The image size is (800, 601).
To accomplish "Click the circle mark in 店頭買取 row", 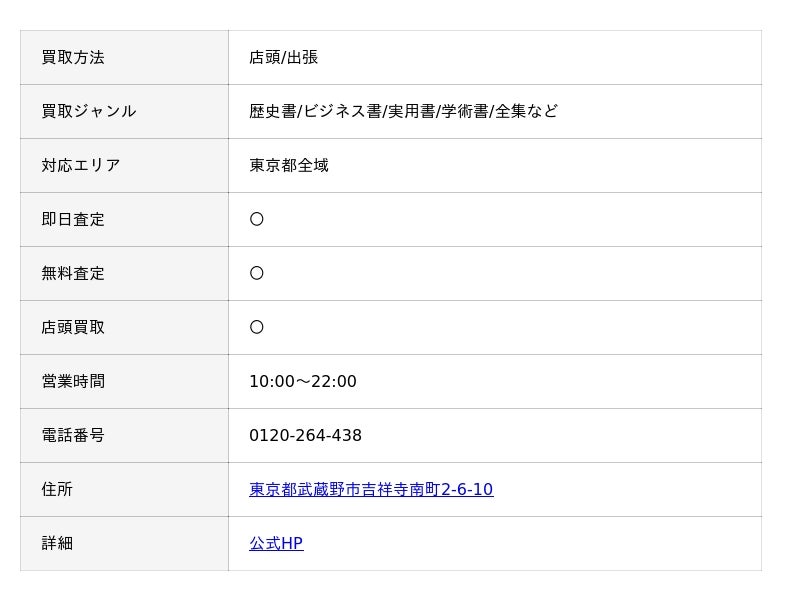I will click(x=257, y=327).
